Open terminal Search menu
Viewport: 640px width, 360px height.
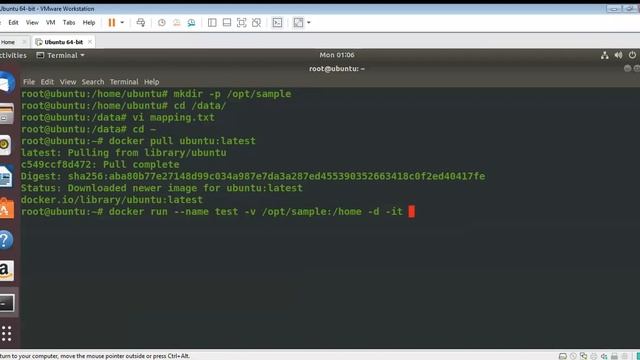pyautogui.click(x=93, y=82)
